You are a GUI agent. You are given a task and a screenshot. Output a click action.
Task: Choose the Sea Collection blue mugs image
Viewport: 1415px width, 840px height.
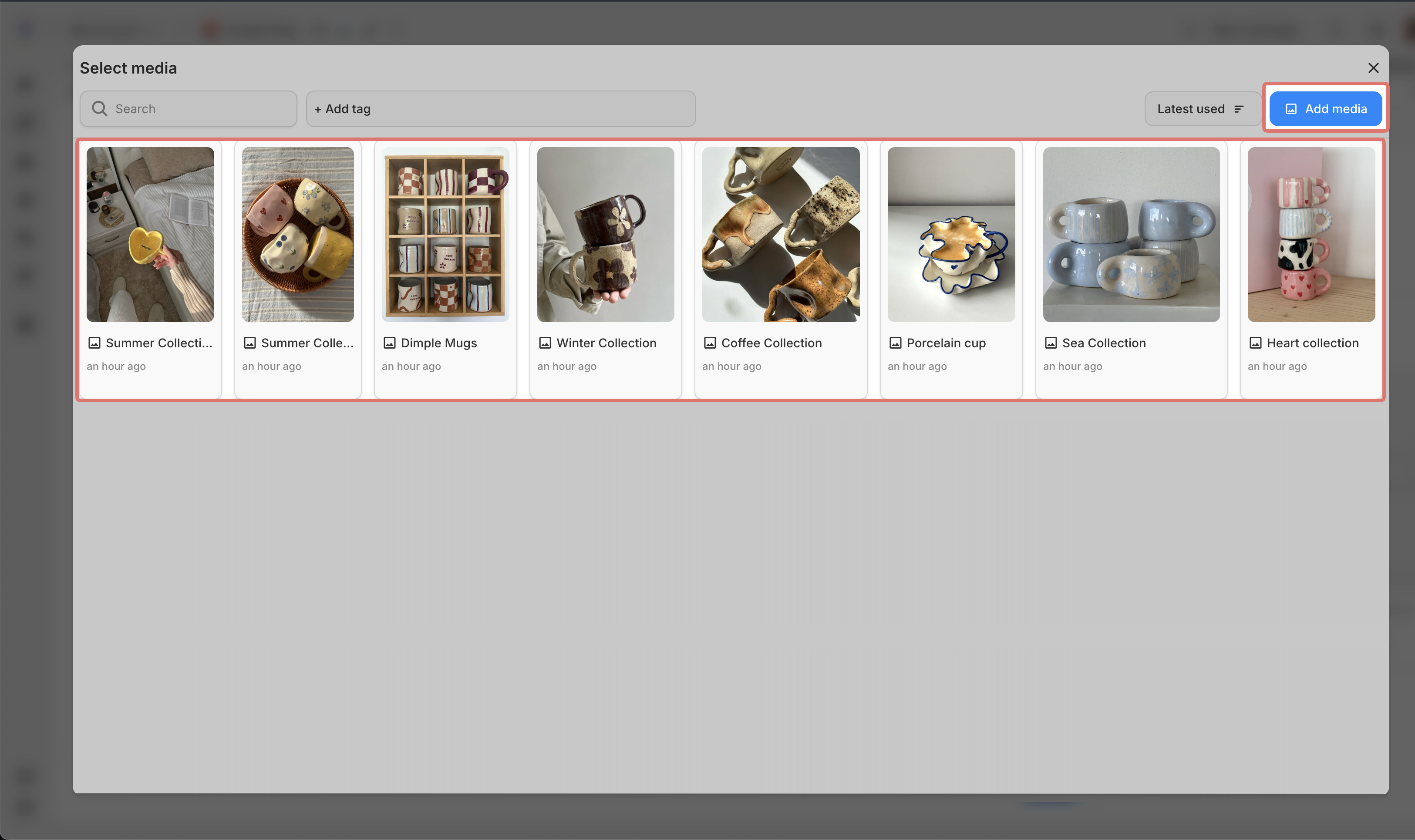pyautogui.click(x=1131, y=234)
